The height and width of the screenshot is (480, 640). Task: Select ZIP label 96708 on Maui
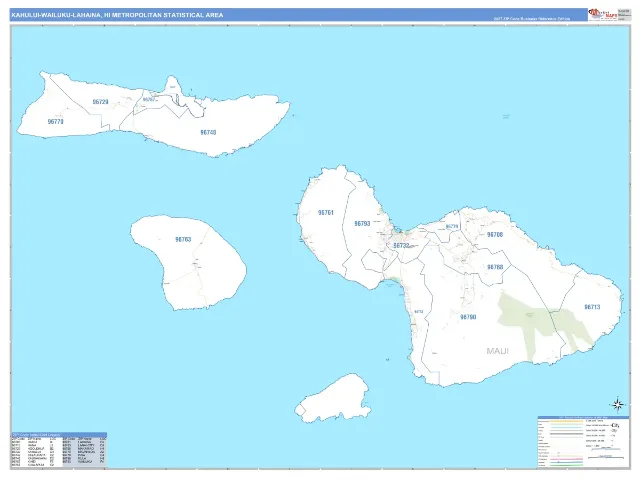tap(495, 235)
